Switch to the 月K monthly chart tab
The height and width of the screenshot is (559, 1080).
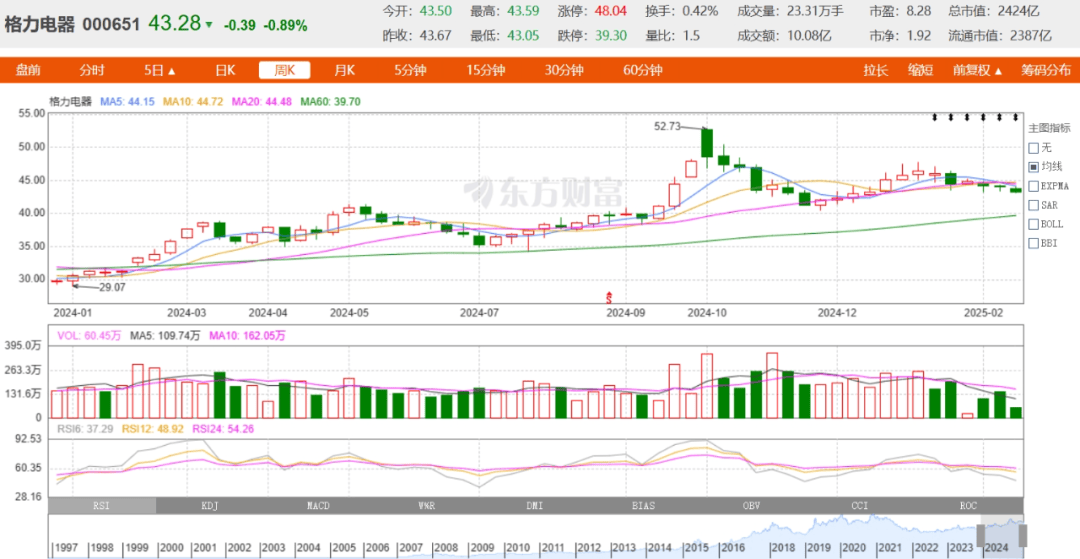pyautogui.click(x=344, y=70)
